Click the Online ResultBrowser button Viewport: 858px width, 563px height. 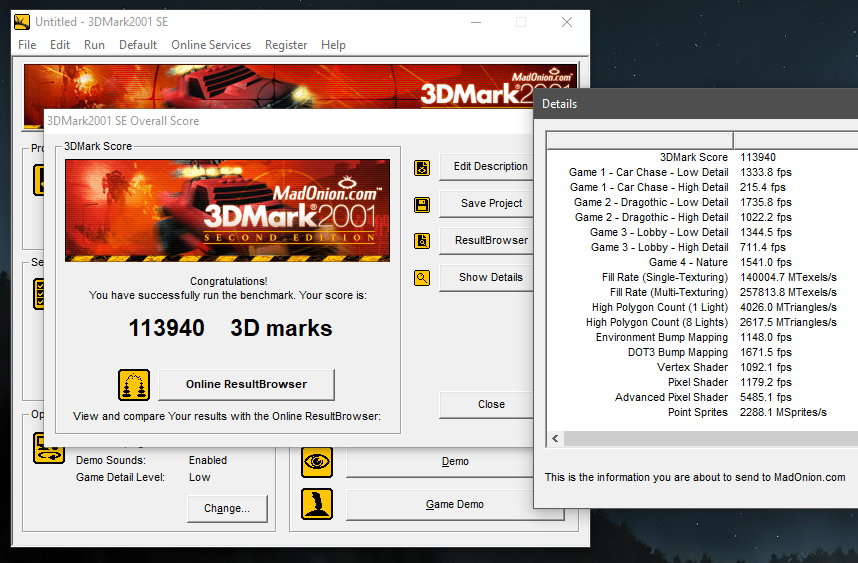tap(246, 385)
